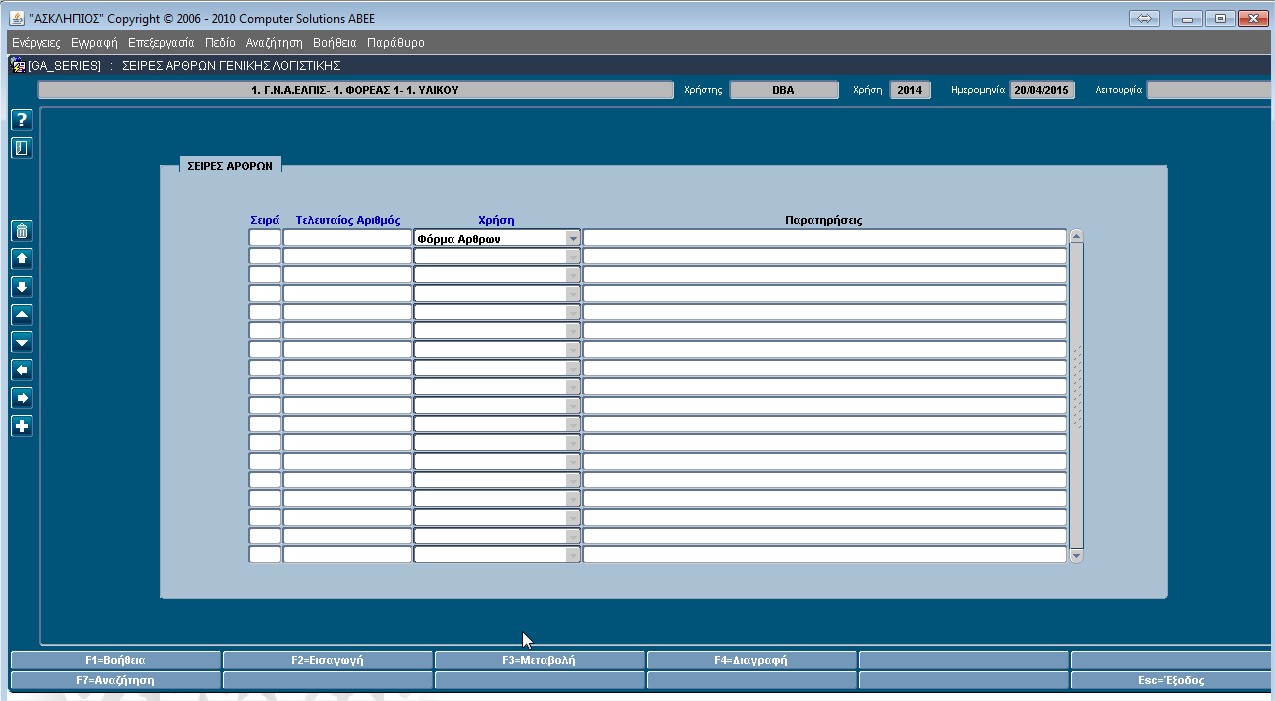Open help with the question mark icon

22,120
